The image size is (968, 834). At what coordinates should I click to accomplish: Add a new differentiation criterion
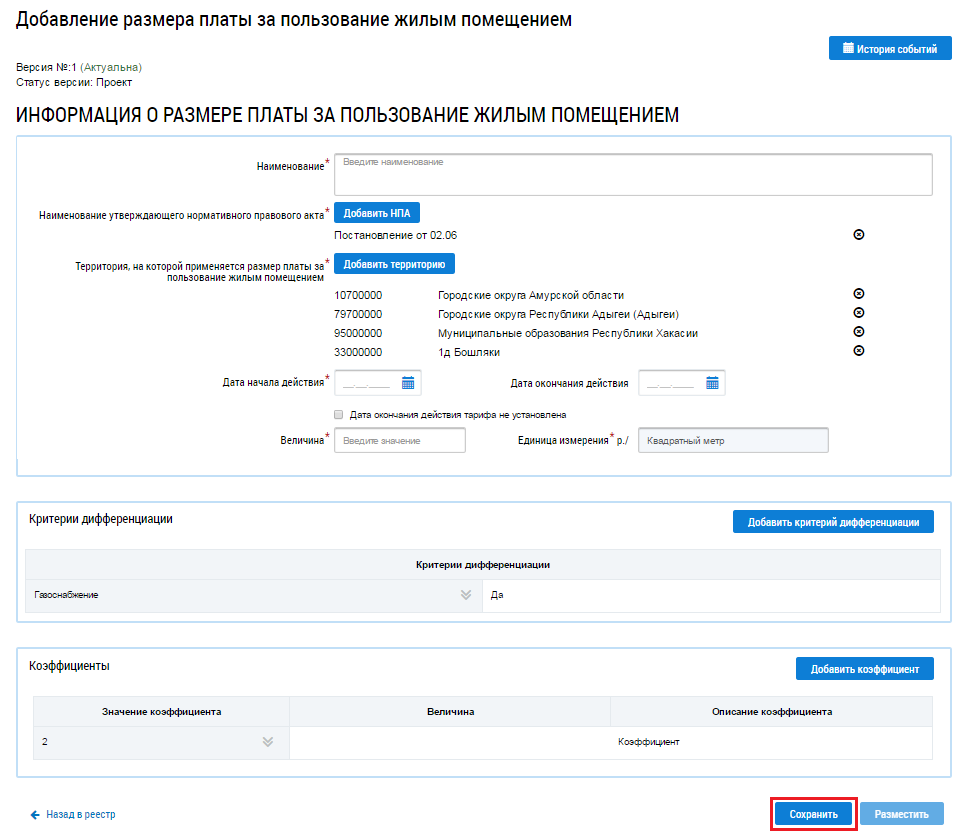(x=833, y=522)
